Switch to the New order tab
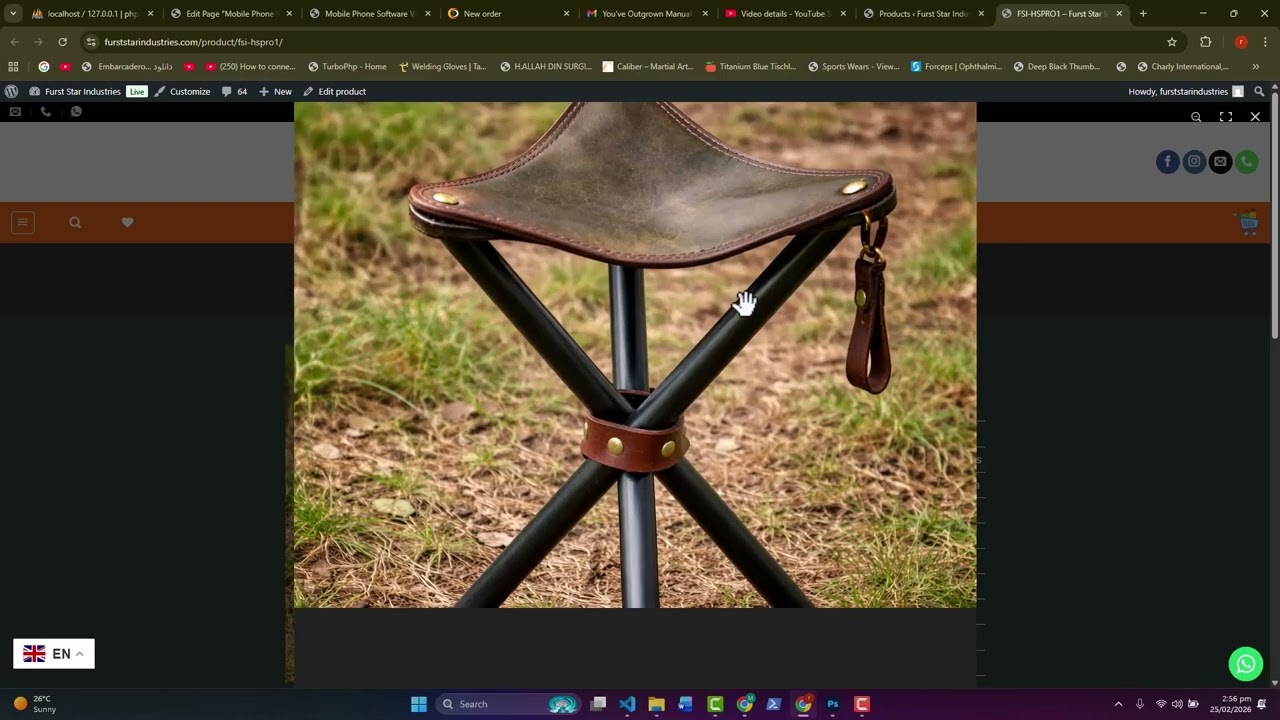The image size is (1280, 720). click(507, 14)
